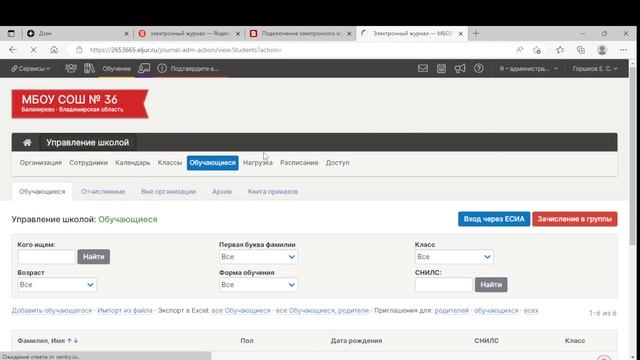Open the Импорт из файла link
The image size is (640, 360).
coord(124,310)
